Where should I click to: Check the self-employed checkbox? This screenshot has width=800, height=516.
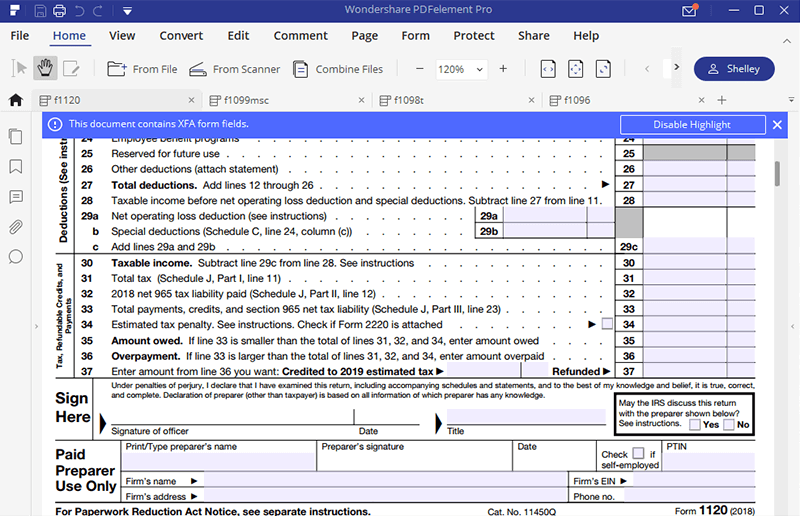pyautogui.click(x=638, y=453)
